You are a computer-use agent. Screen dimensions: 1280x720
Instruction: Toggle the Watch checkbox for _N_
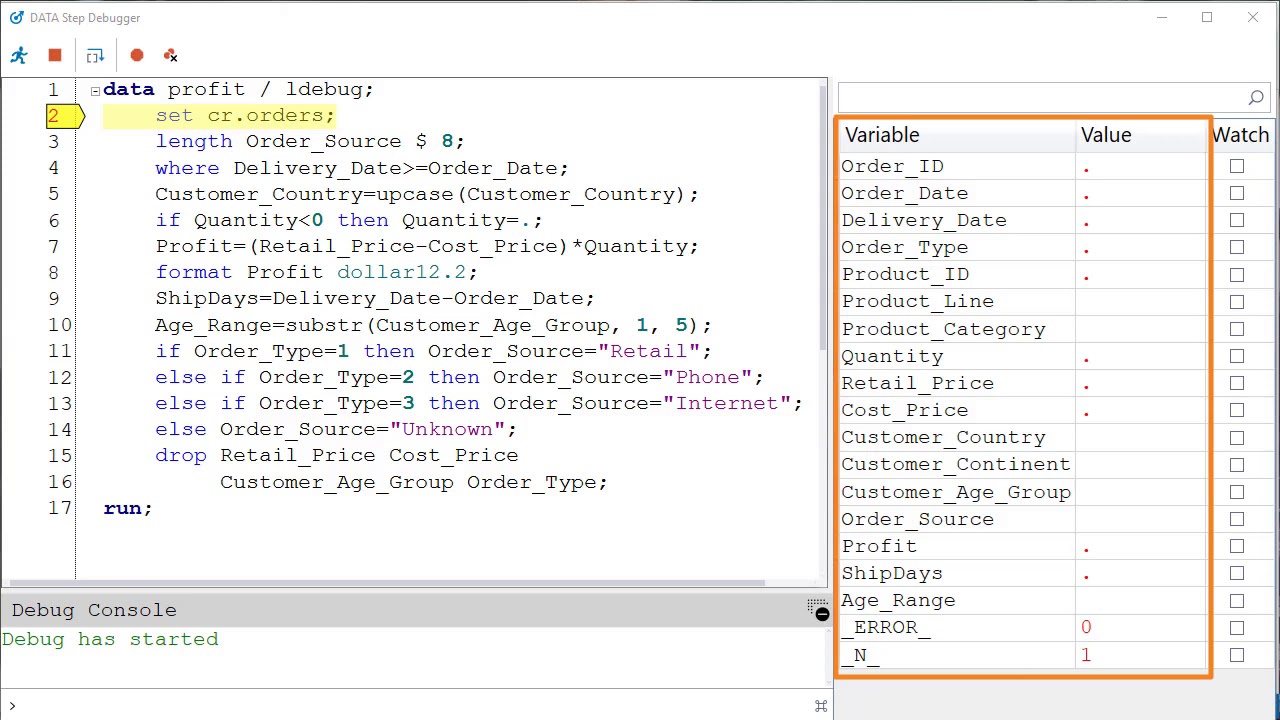pos(1237,655)
